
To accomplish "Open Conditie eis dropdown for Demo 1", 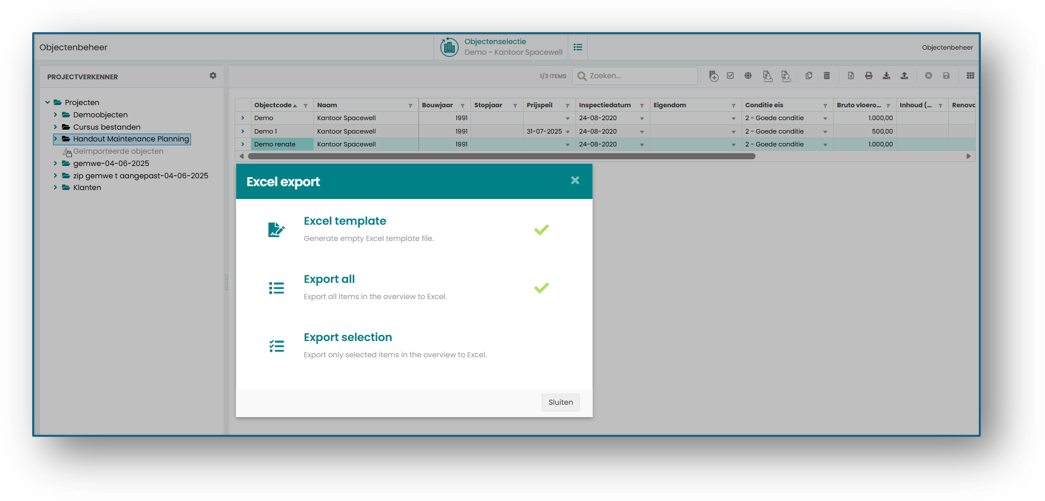I will pyautogui.click(x=825, y=131).
